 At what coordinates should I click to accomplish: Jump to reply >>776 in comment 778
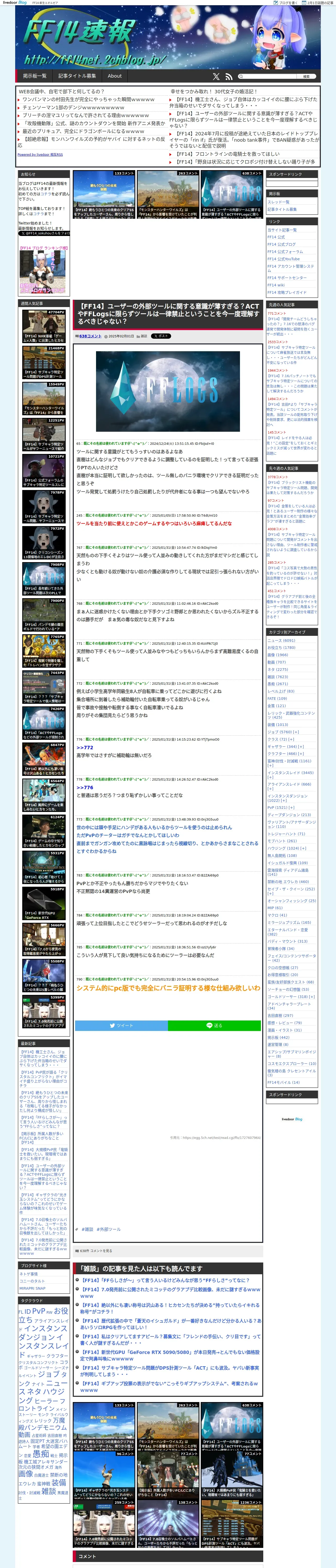click(85, 787)
